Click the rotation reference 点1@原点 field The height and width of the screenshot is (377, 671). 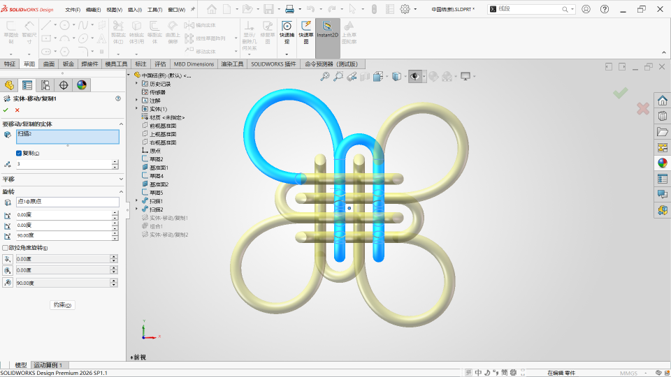click(x=68, y=202)
